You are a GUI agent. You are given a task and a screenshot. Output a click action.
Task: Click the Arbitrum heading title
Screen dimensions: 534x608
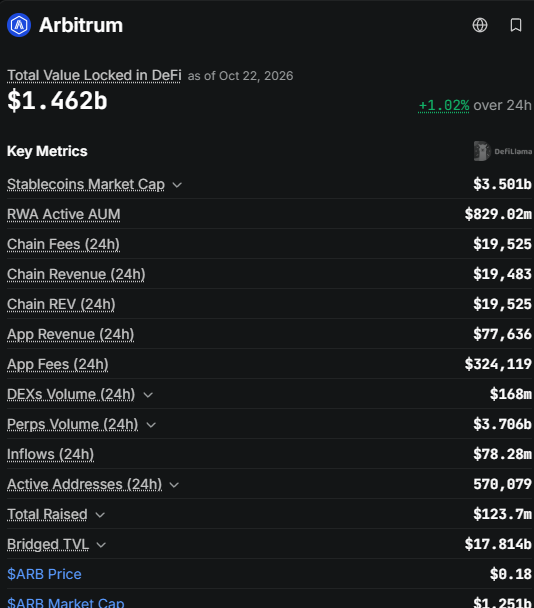click(x=81, y=25)
